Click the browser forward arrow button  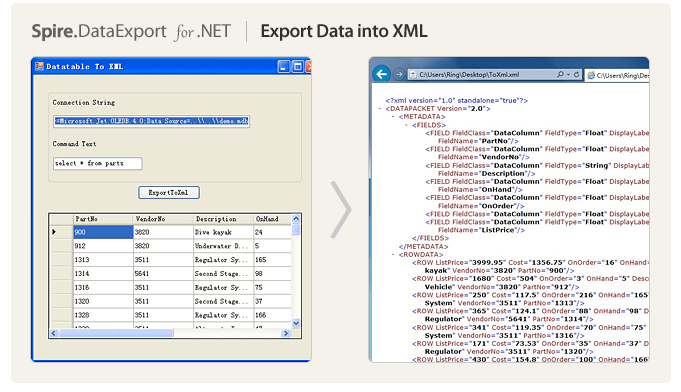click(x=398, y=75)
